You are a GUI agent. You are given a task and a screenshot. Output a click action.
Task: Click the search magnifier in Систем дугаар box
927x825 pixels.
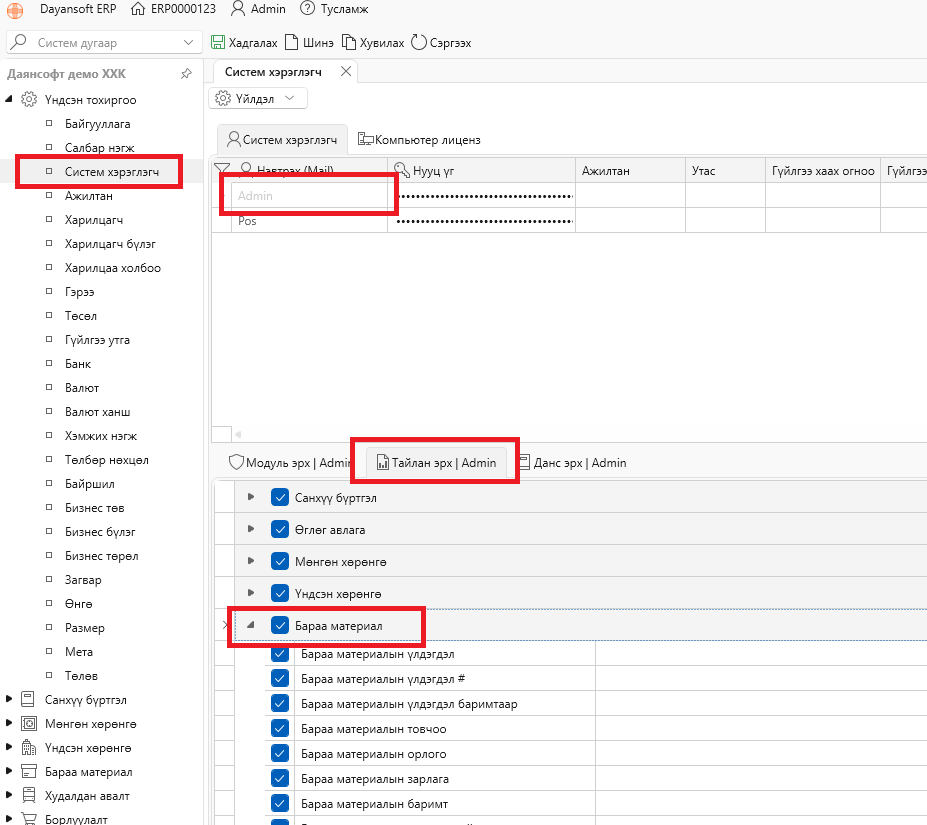(19, 41)
